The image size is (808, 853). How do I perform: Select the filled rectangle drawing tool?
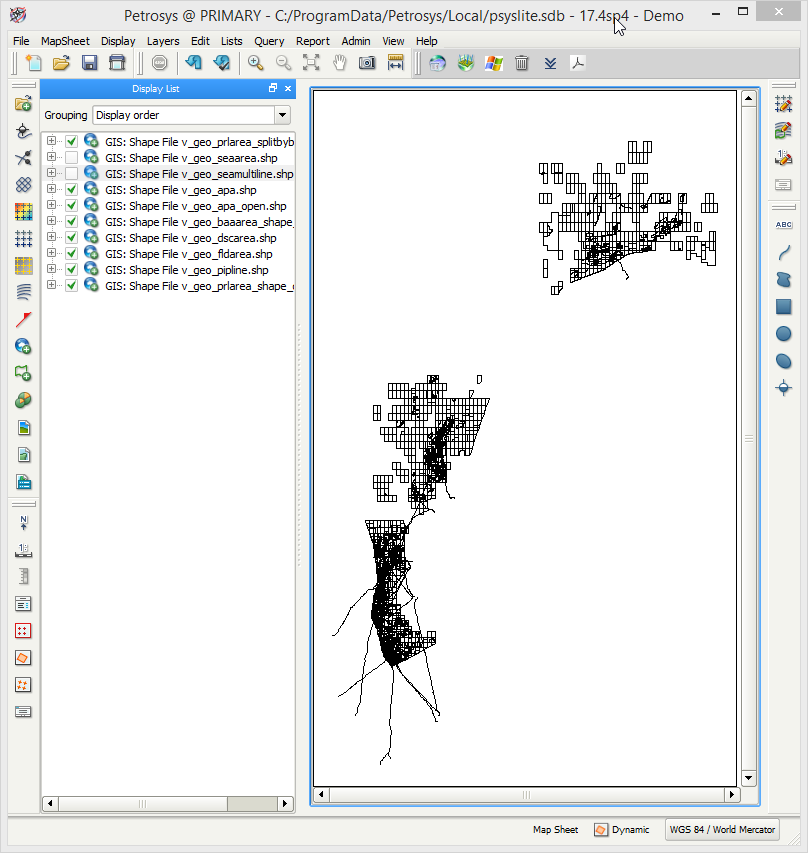coord(784,307)
